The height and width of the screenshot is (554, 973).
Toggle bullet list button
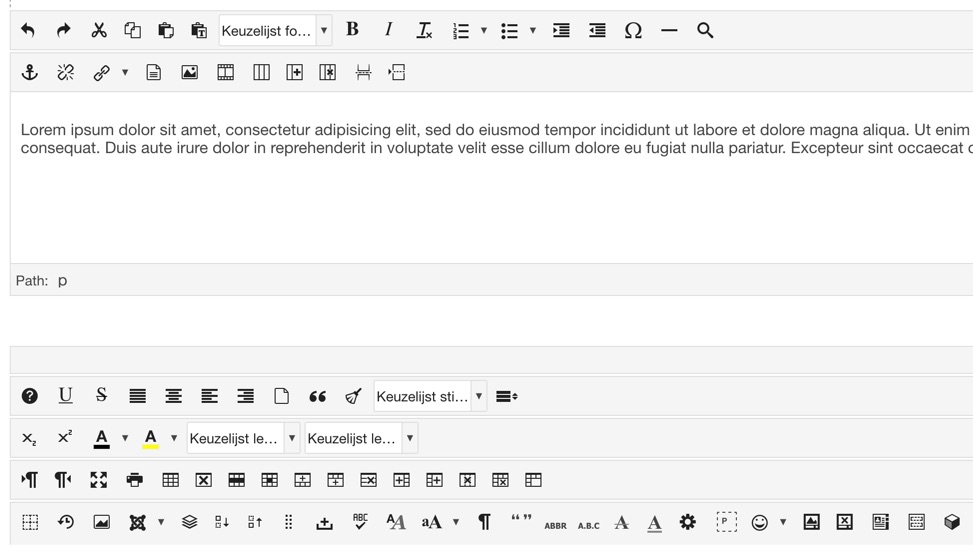[x=509, y=30]
